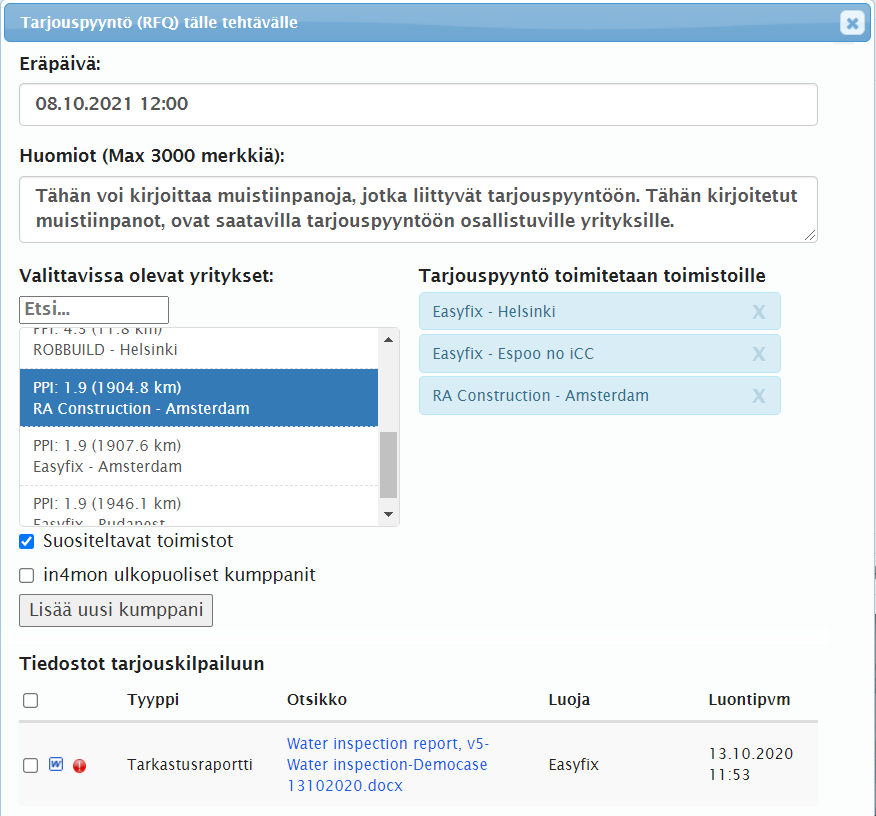Remove RA Construction - Amsterdam from recipients
Screen dimensions: 876x816
click(x=758, y=396)
